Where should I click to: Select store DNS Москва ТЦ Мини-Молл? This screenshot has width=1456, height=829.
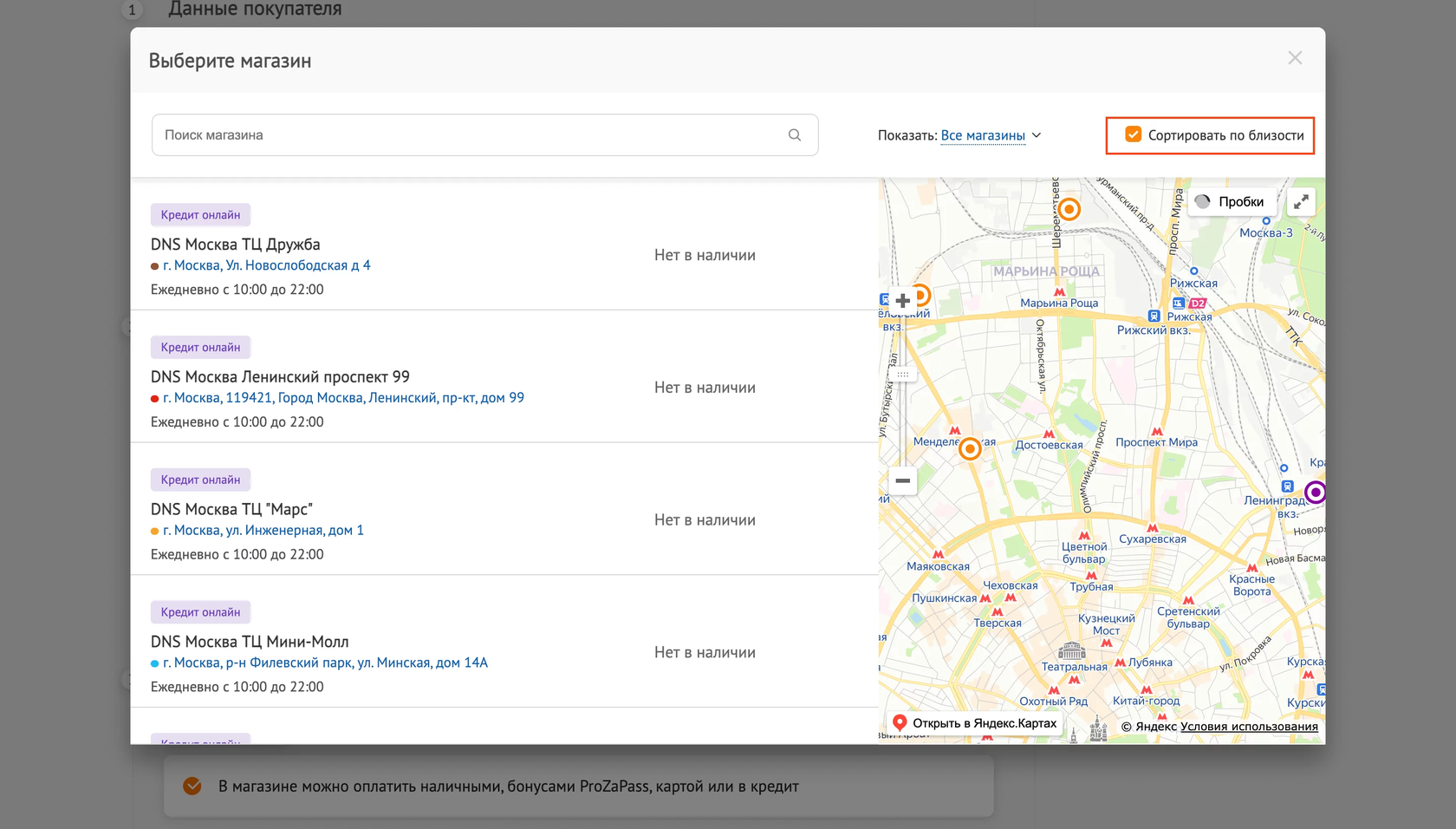(250, 642)
